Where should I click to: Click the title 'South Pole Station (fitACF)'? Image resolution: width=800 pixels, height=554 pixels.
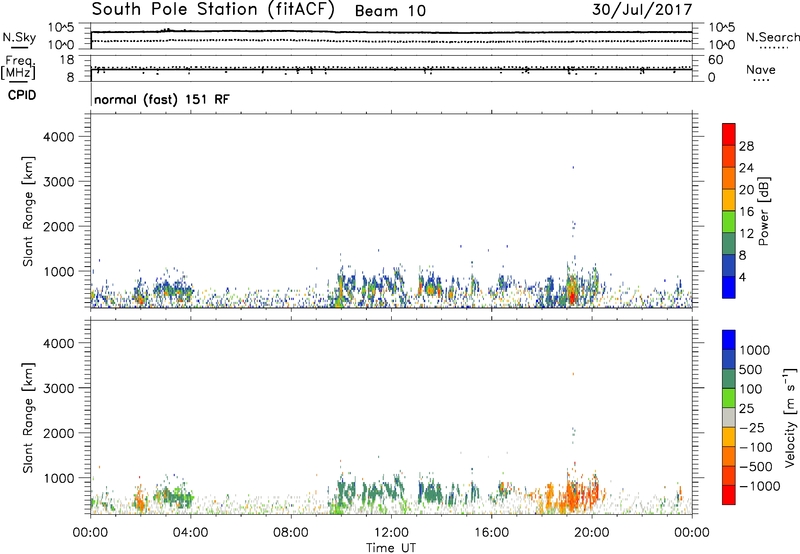tap(213, 10)
